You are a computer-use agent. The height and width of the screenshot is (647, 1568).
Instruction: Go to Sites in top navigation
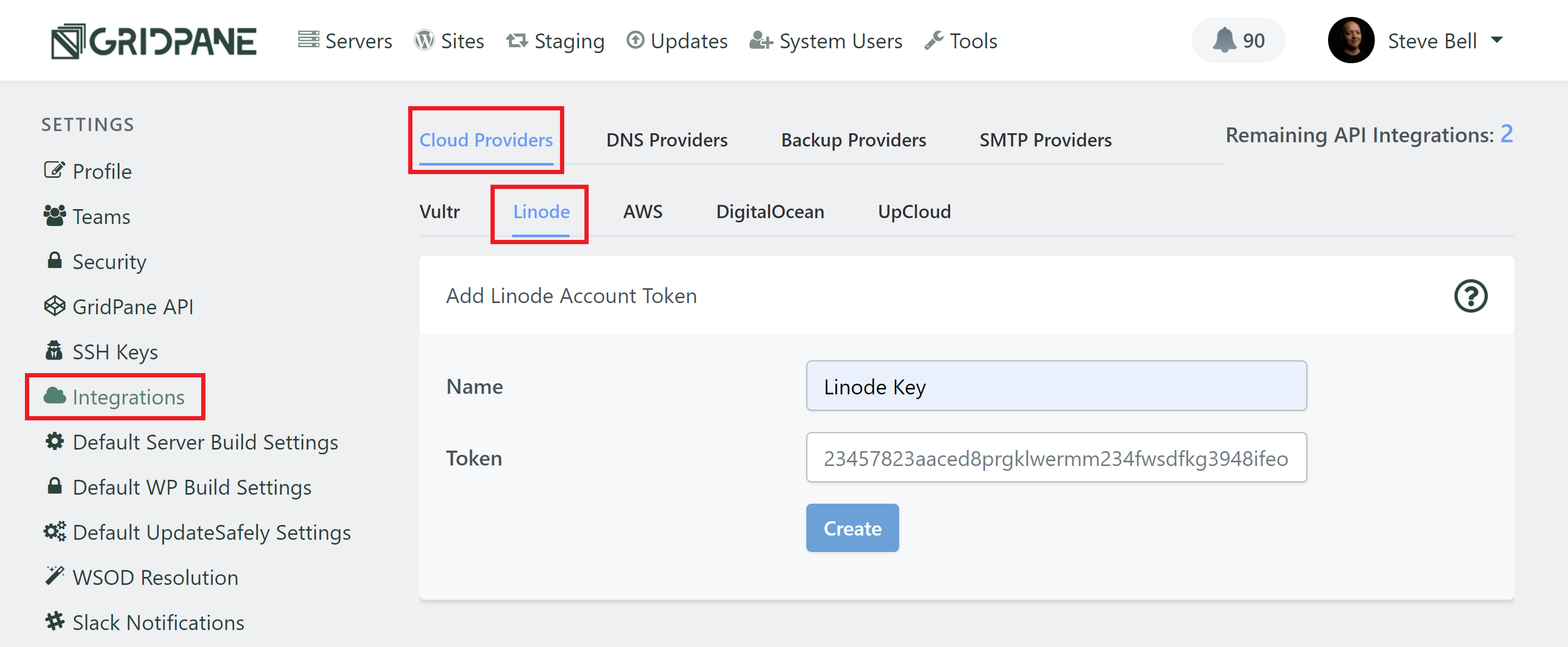[449, 41]
